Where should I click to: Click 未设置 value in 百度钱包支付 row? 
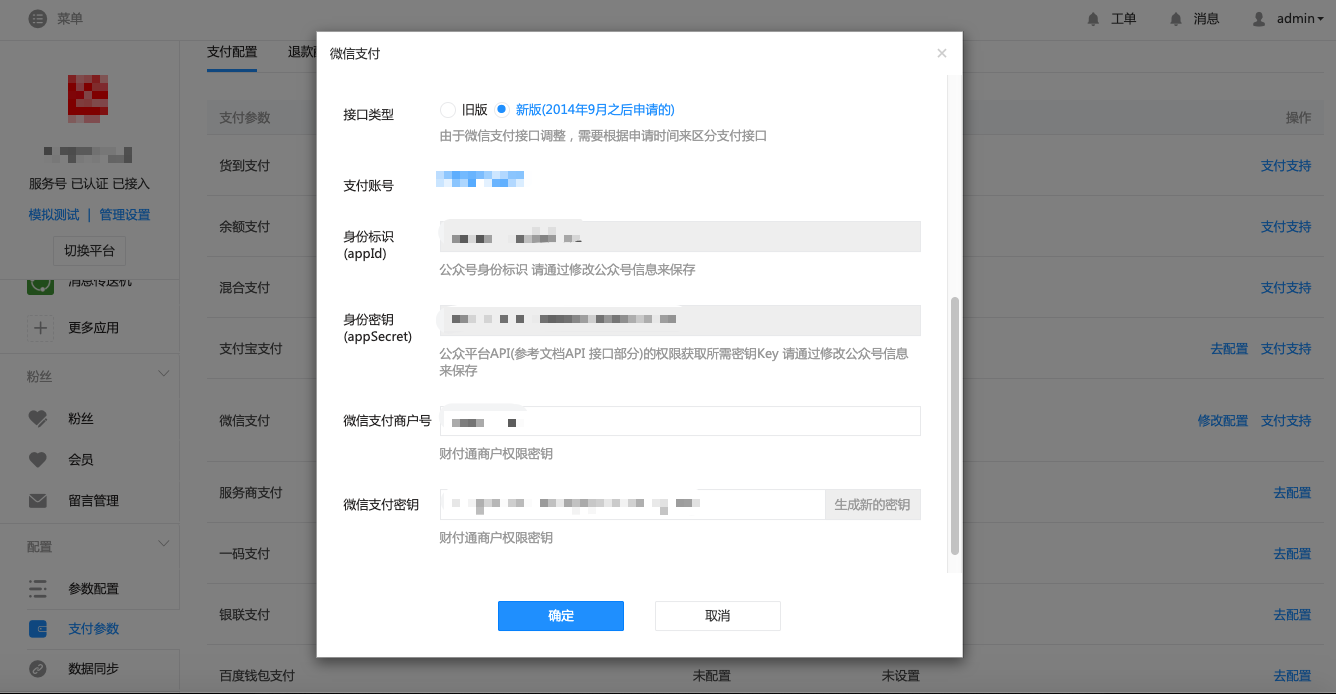pyautogui.click(x=900, y=676)
